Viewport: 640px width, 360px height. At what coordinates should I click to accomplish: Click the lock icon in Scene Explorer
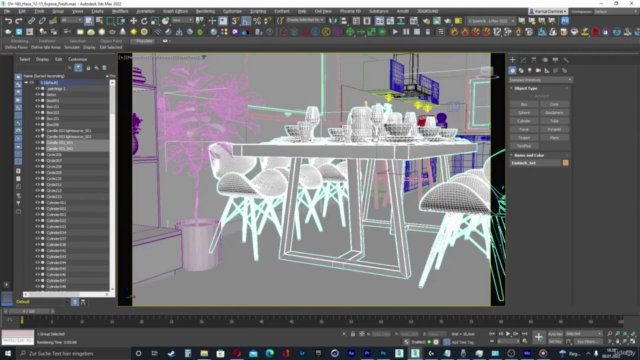[88, 68]
